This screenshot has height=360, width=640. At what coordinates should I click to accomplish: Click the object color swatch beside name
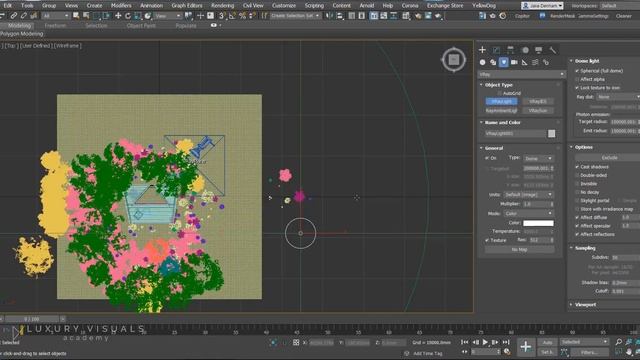[x=551, y=133]
